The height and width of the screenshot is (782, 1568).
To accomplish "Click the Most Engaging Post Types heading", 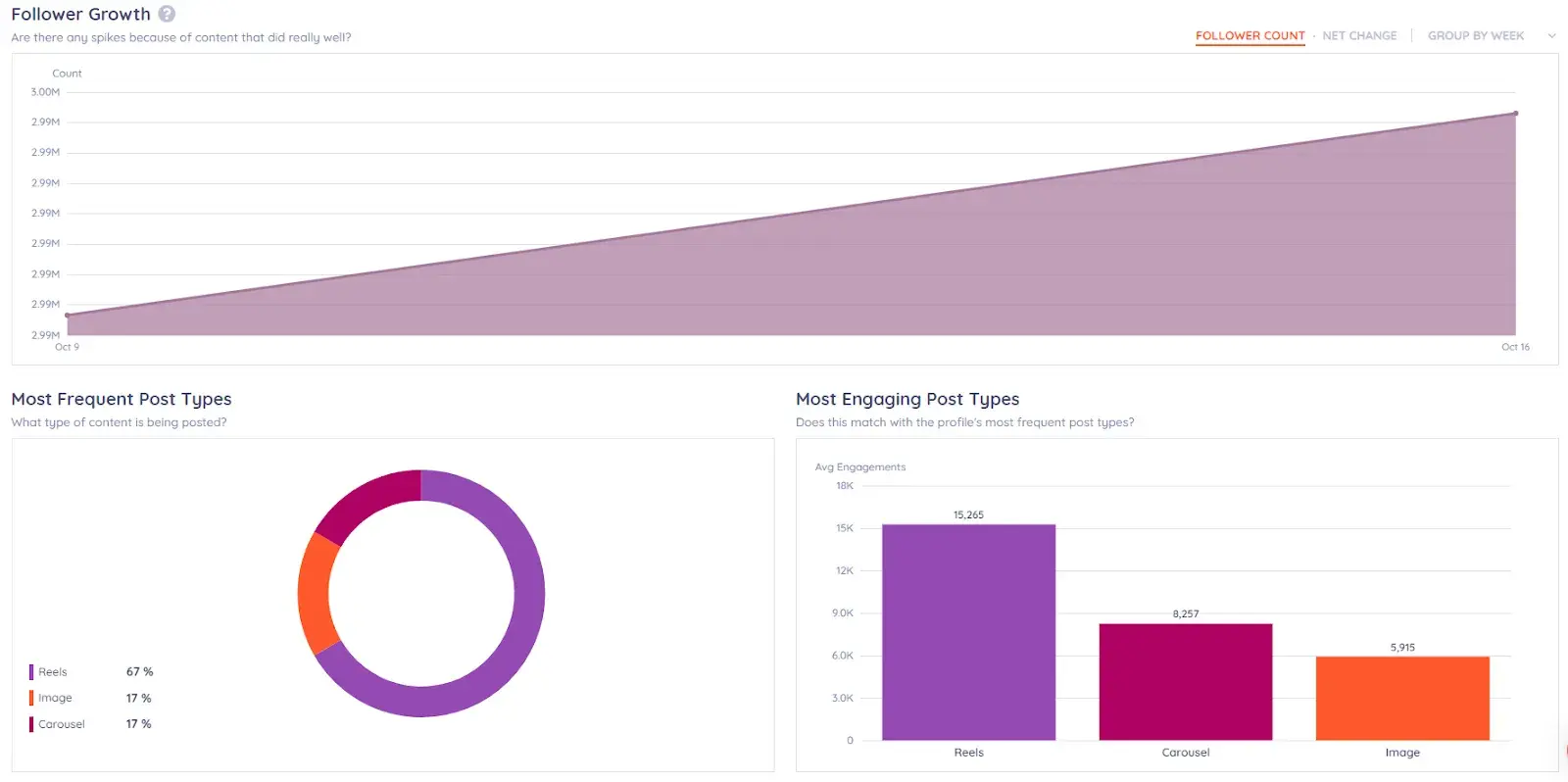I will (907, 399).
